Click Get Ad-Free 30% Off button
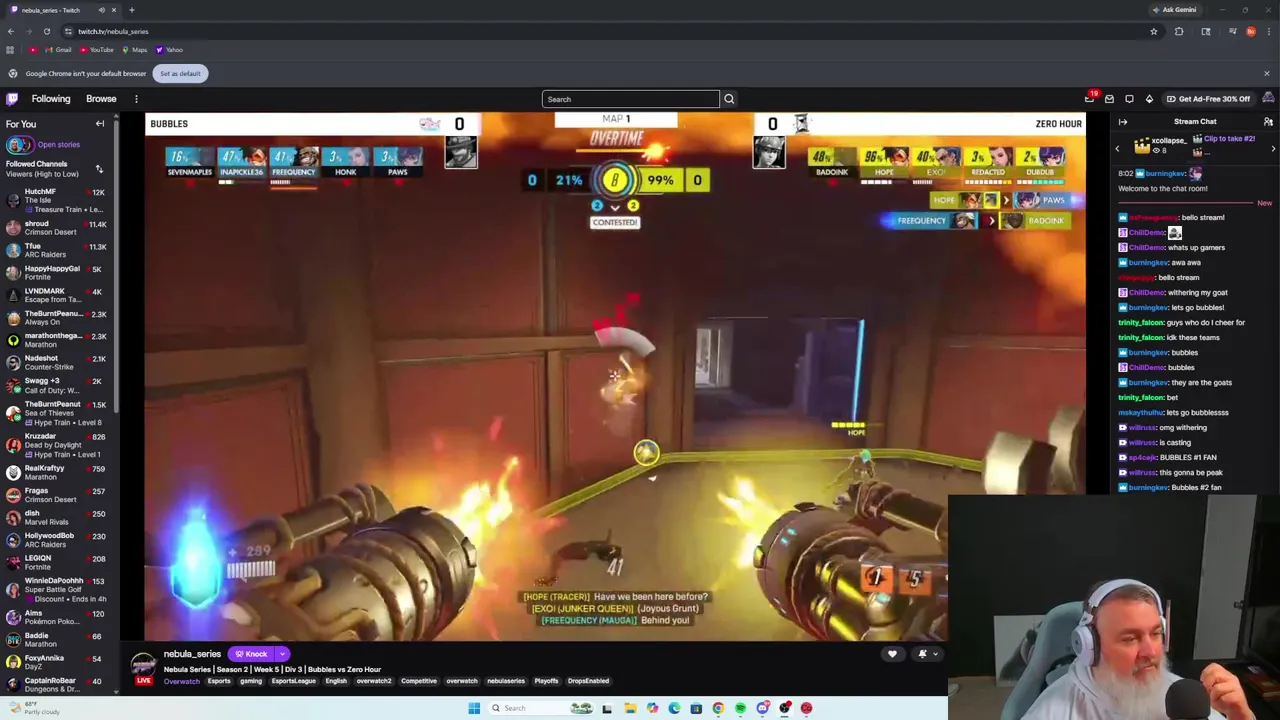This screenshot has width=1280, height=720. (x=1207, y=99)
